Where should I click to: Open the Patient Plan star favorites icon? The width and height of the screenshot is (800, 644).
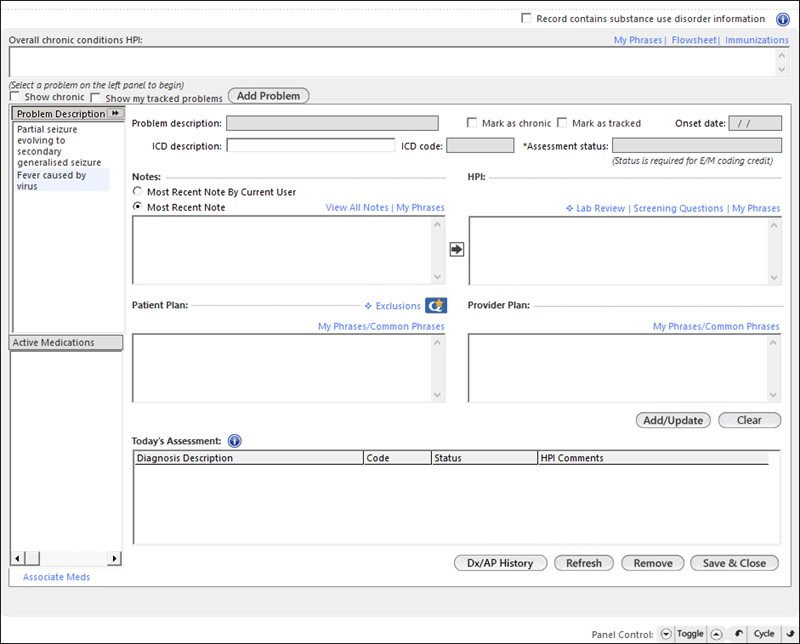(x=436, y=305)
